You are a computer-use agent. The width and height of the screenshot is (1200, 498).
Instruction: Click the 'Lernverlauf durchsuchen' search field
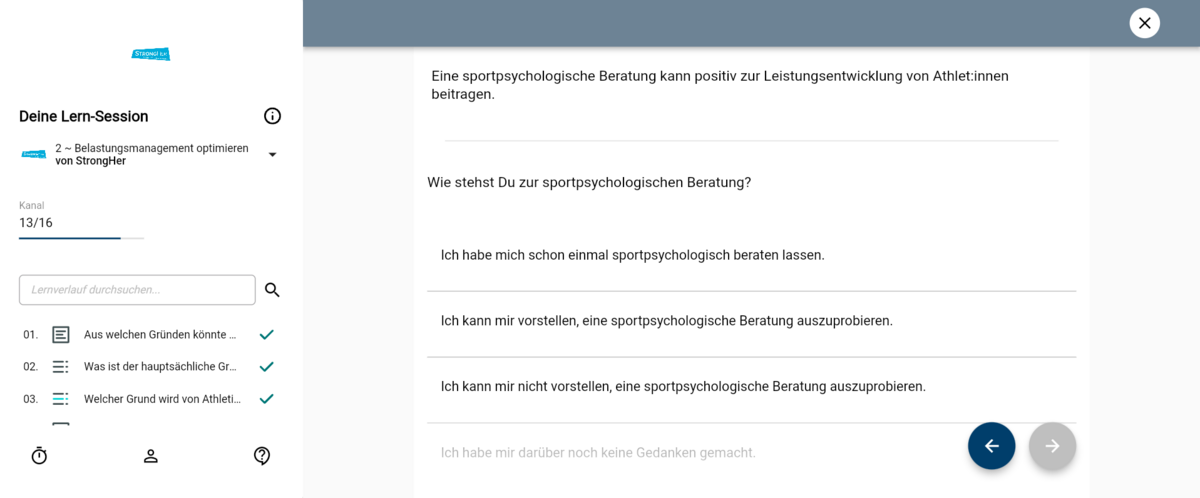click(137, 290)
